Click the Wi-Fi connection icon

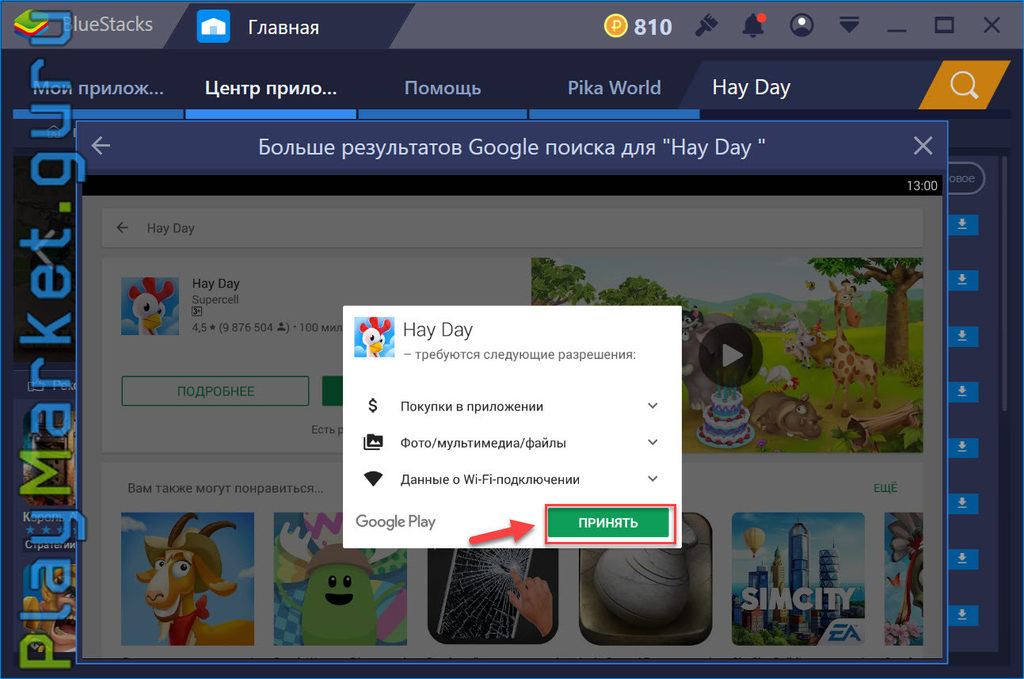[x=373, y=479]
